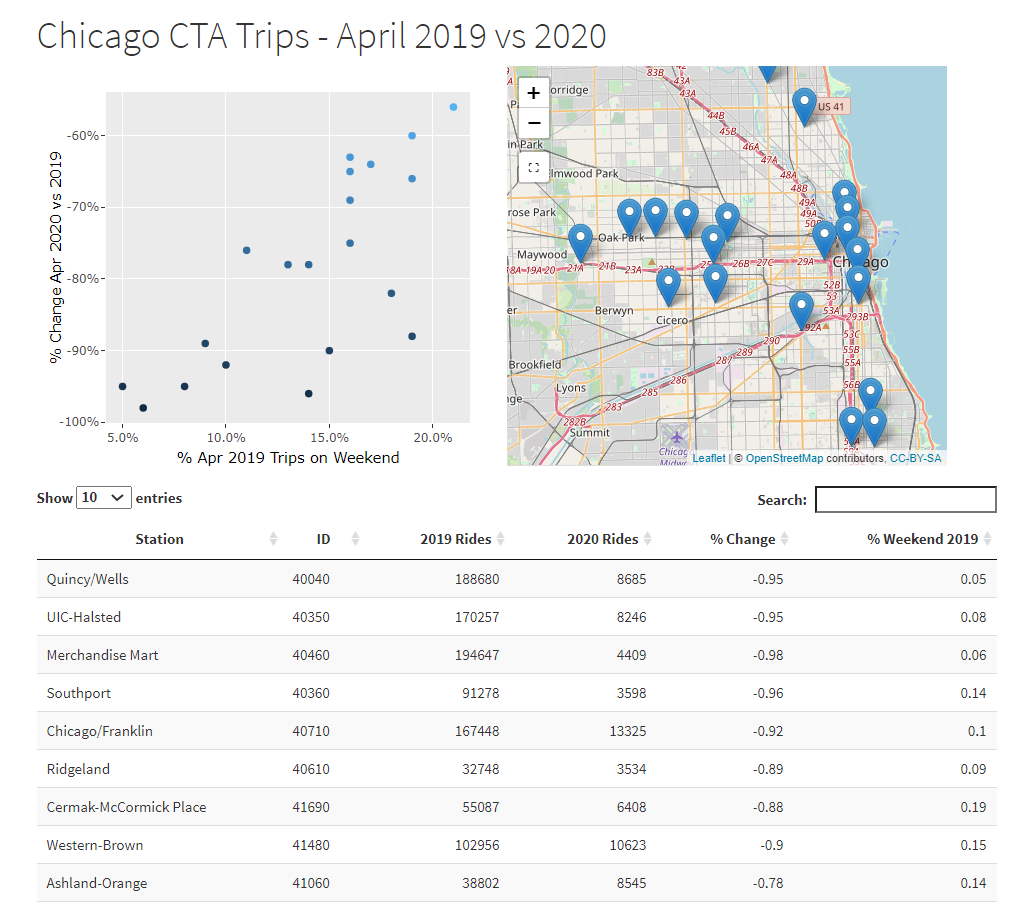Viewport: 1016px width, 903px height.
Task: Open the CC-BY-SA license link
Action: coord(915,458)
